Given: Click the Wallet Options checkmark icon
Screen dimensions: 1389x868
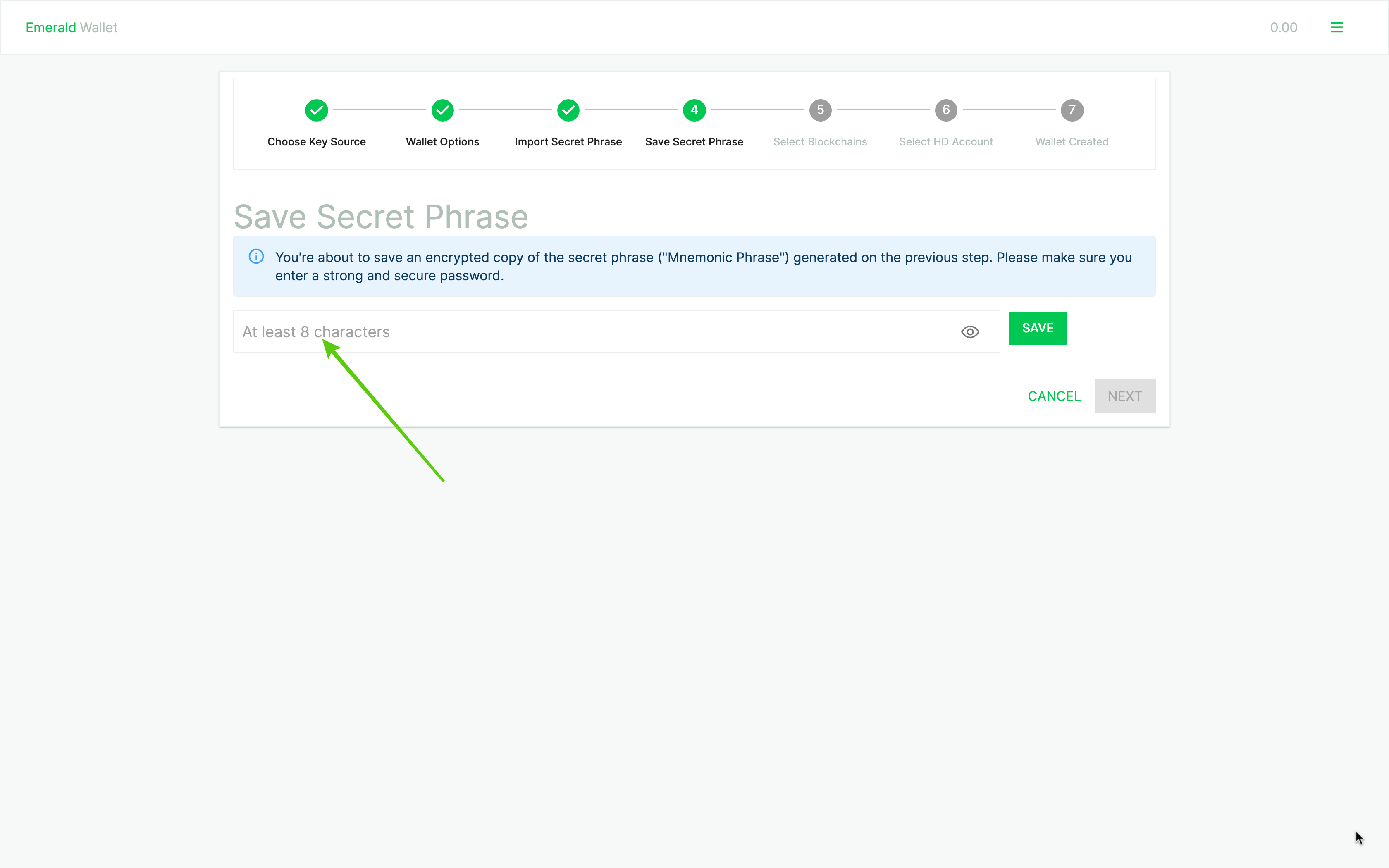Looking at the screenshot, I should point(442,110).
